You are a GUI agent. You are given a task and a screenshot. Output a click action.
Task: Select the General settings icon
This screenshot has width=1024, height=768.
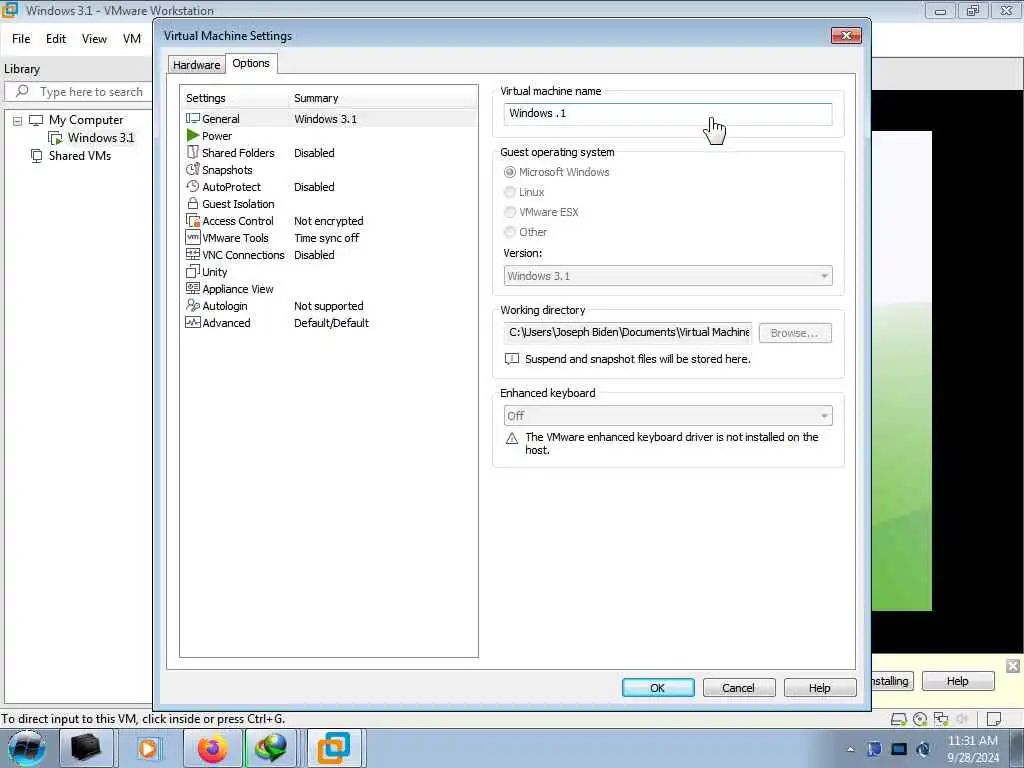coord(193,118)
